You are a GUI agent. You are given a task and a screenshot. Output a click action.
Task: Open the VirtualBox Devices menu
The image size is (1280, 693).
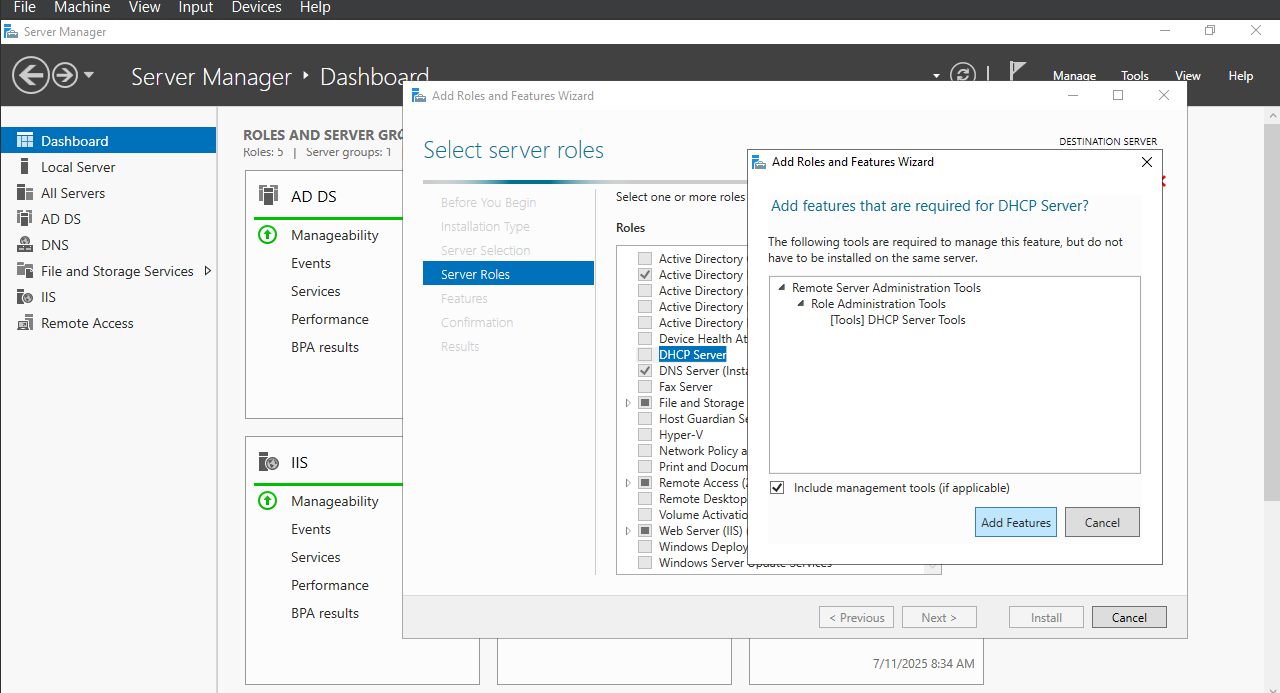pos(256,7)
